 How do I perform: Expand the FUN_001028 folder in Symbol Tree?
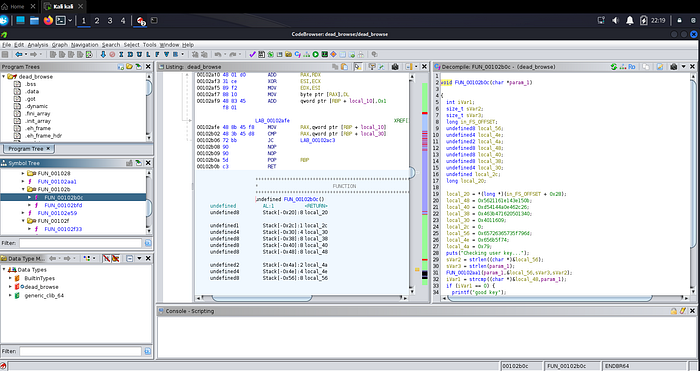pos(23,173)
